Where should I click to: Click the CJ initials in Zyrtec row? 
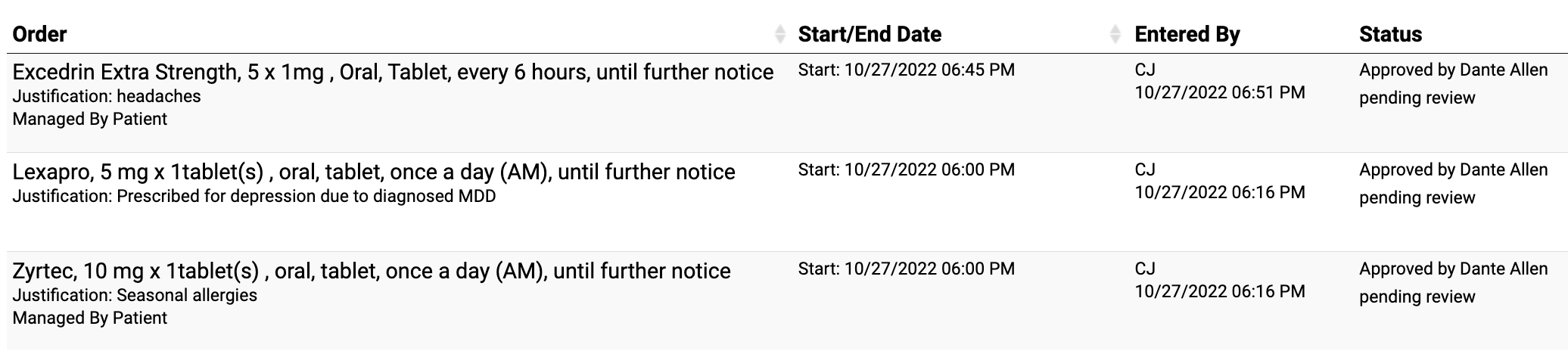[1144, 269]
